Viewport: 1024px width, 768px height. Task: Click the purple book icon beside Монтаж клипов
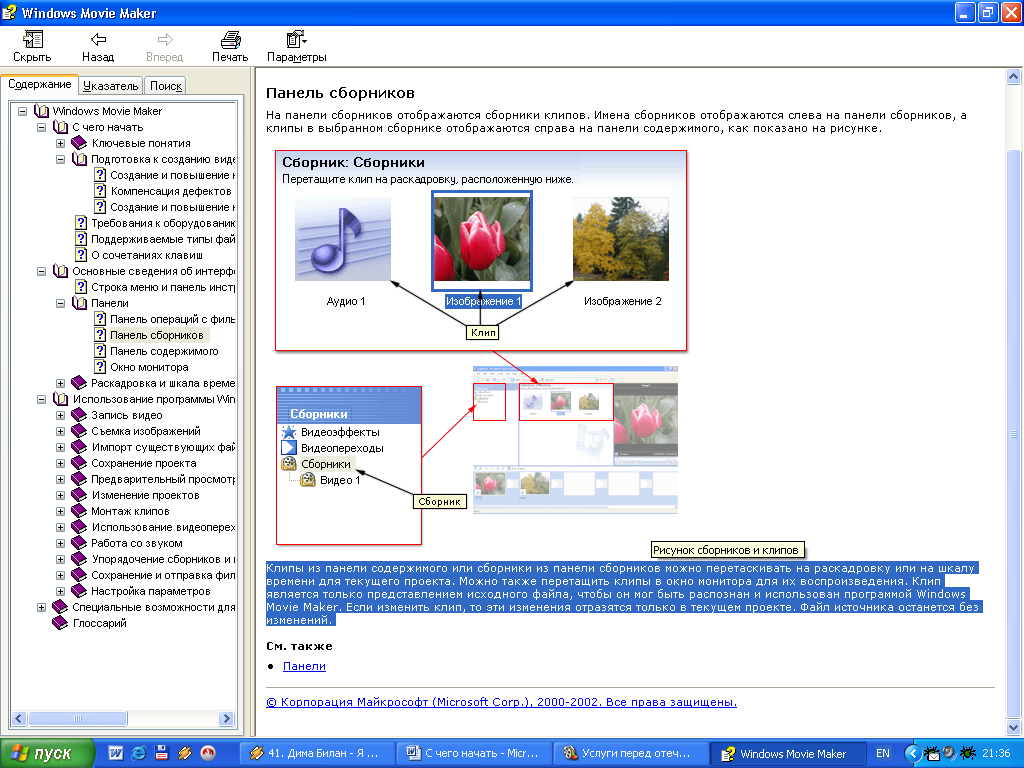pos(79,511)
